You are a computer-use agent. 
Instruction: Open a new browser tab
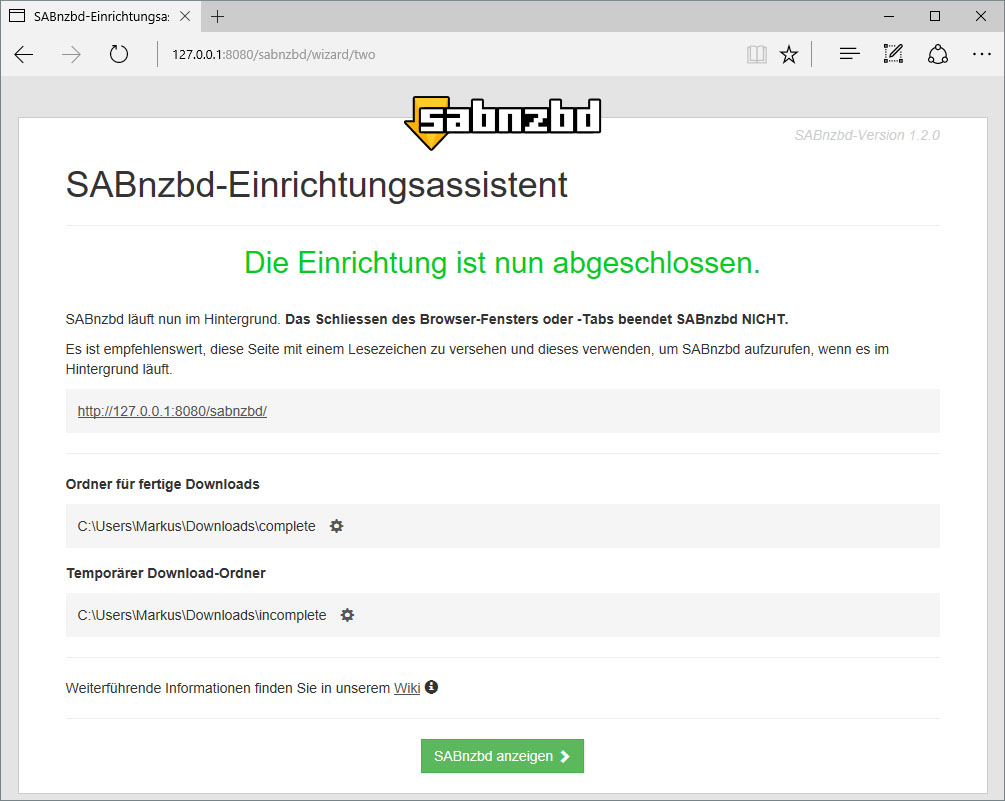click(217, 17)
